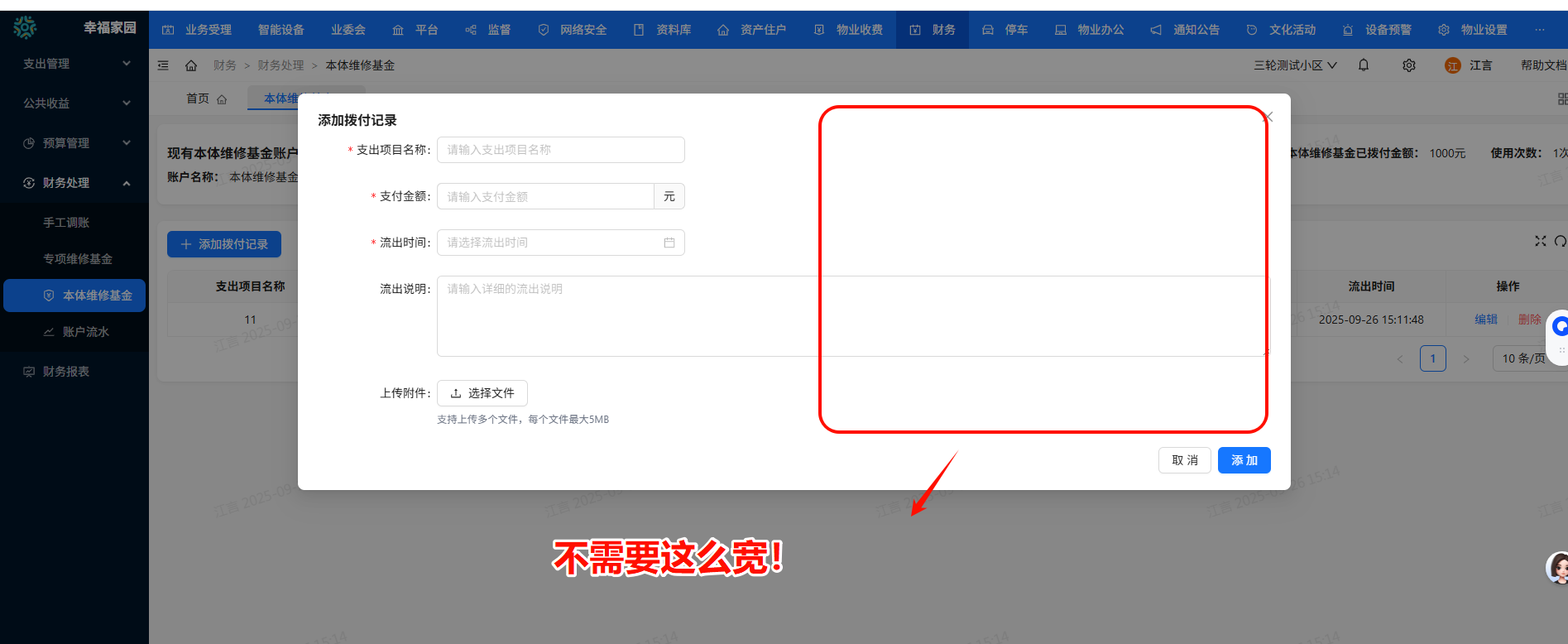Click the 添加 button
1568x644 pixels.
(1244, 460)
